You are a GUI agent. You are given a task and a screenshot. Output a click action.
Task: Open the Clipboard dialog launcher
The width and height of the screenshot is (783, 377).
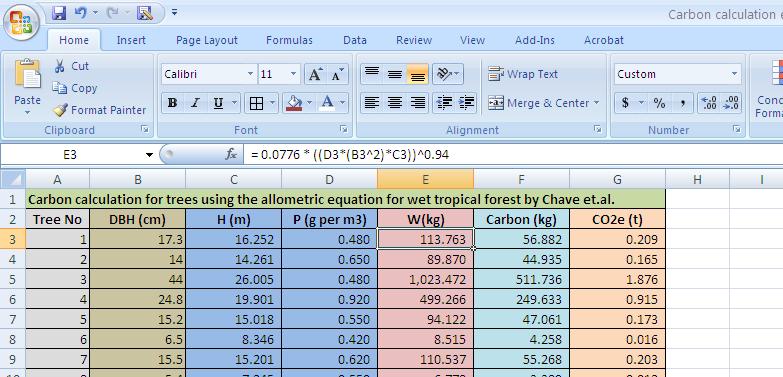[145, 129]
